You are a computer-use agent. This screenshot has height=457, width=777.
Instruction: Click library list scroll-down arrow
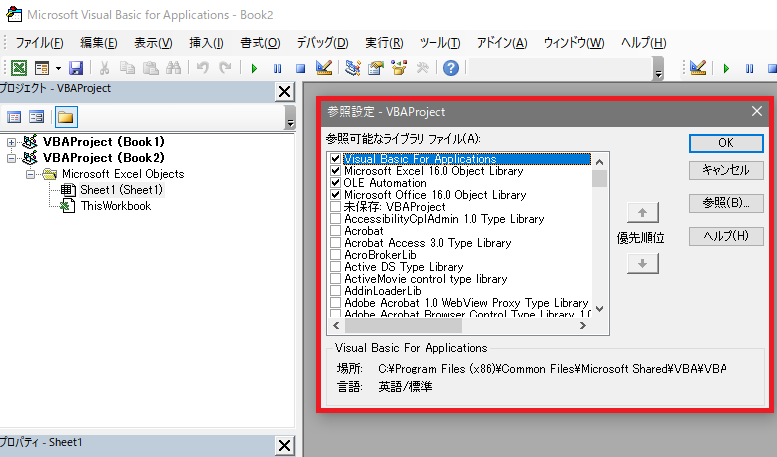tap(600, 309)
